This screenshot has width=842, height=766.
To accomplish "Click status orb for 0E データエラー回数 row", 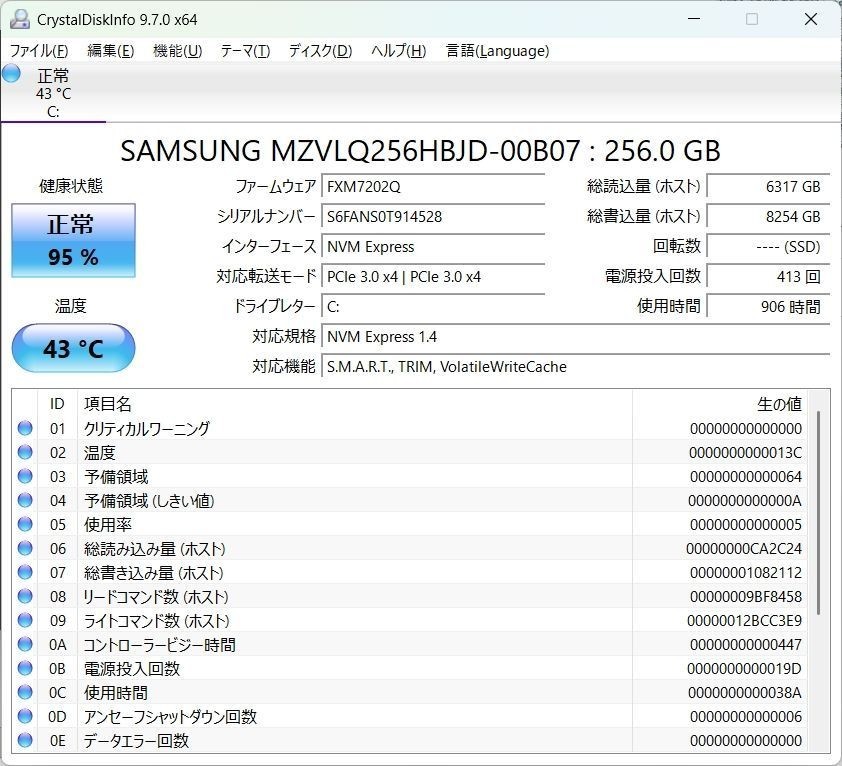I will (x=25, y=740).
